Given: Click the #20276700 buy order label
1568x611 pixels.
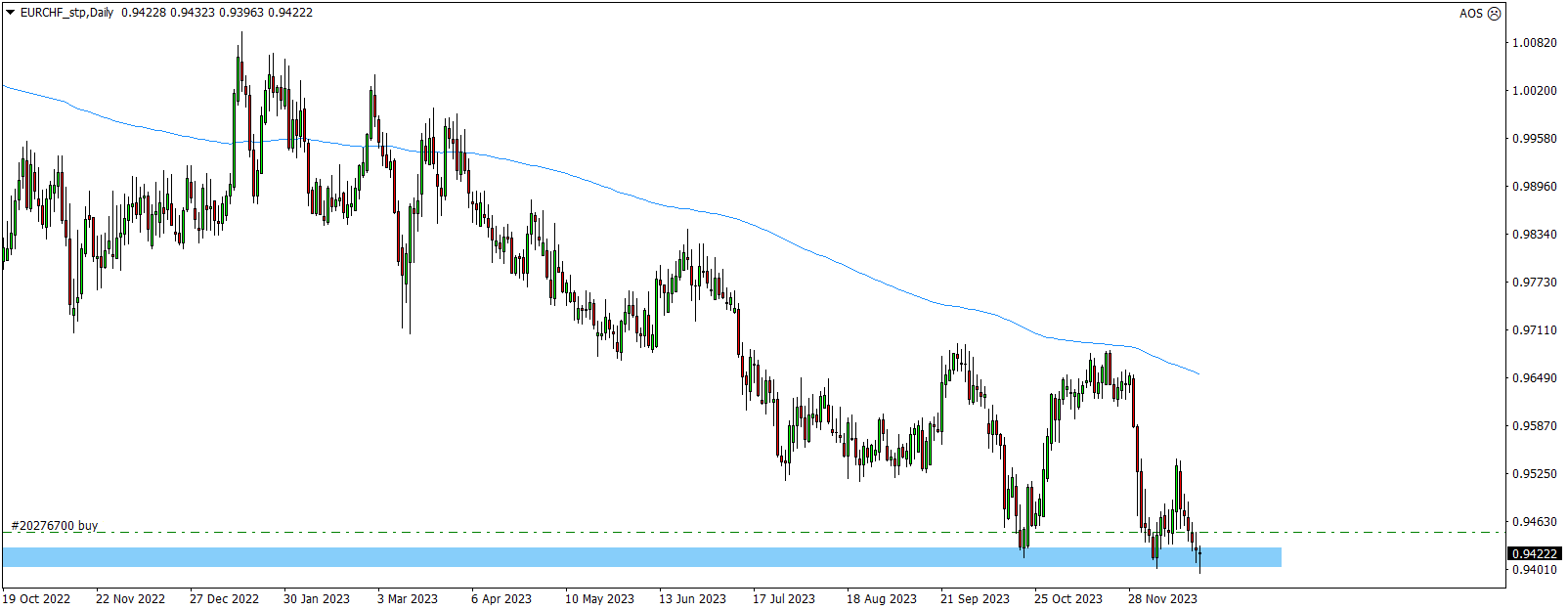Looking at the screenshot, I should (55, 525).
